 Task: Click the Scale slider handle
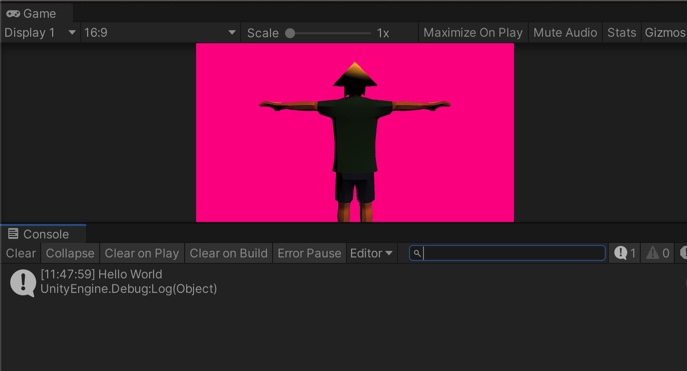290,33
